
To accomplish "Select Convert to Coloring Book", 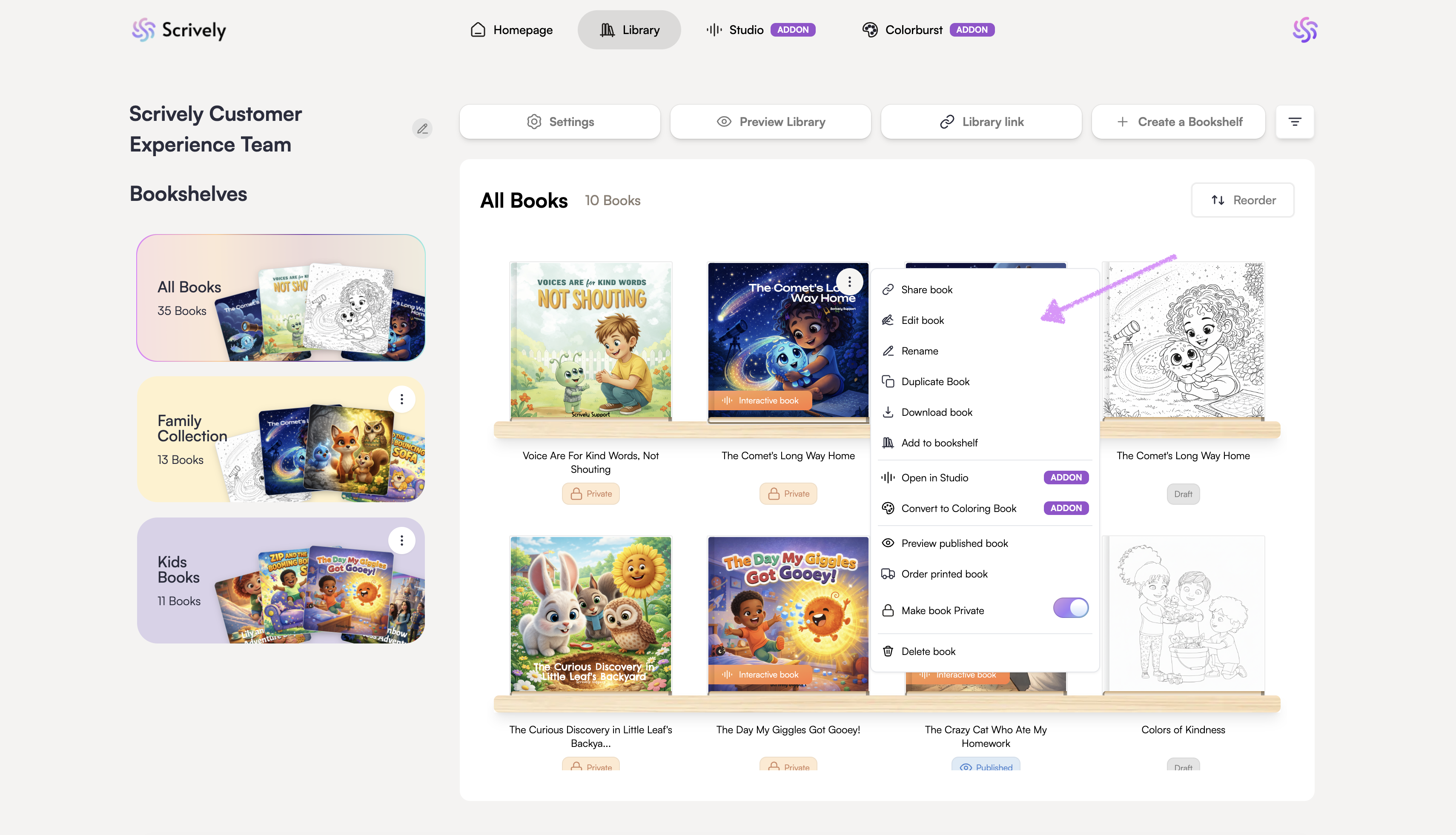I will (x=958, y=508).
